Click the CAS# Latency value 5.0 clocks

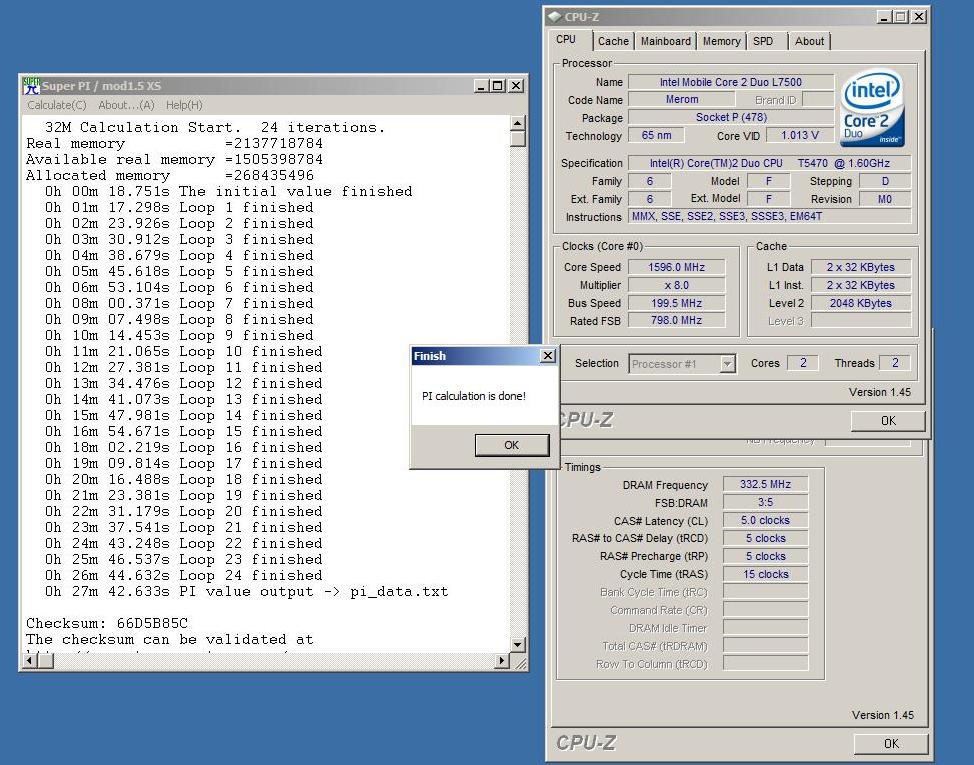click(765, 520)
